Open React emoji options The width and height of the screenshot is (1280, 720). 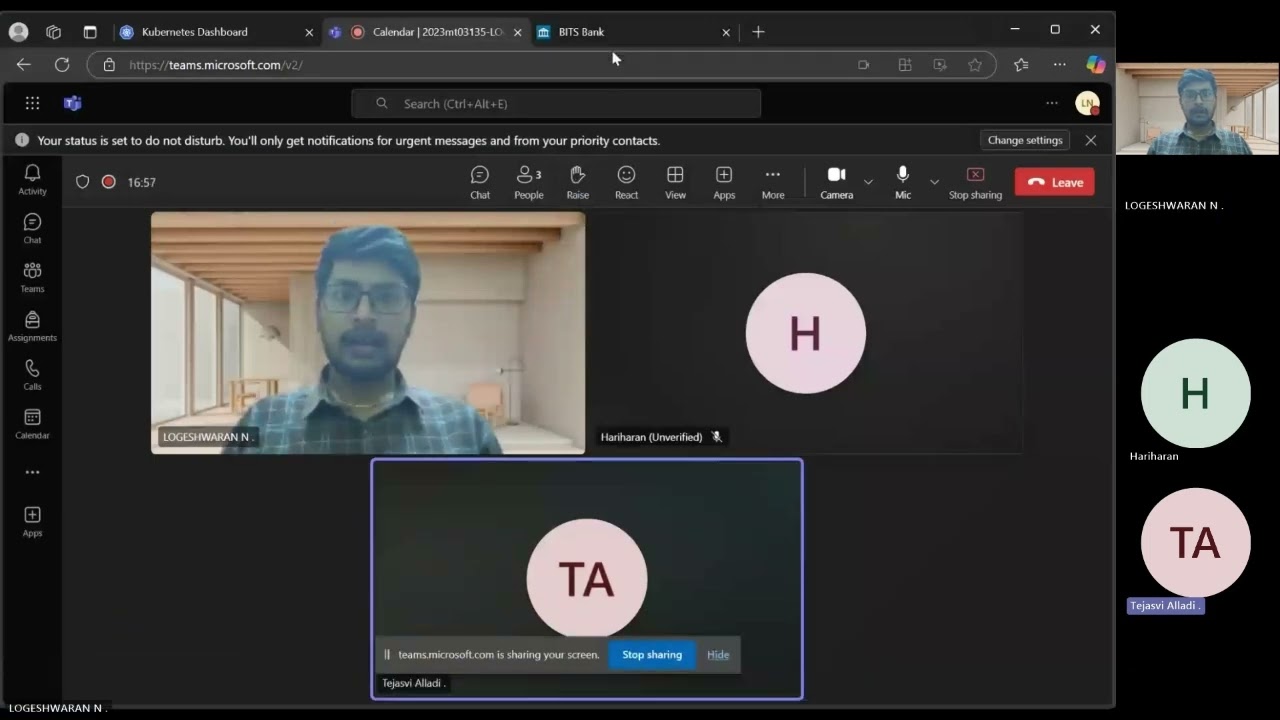pyautogui.click(x=626, y=182)
